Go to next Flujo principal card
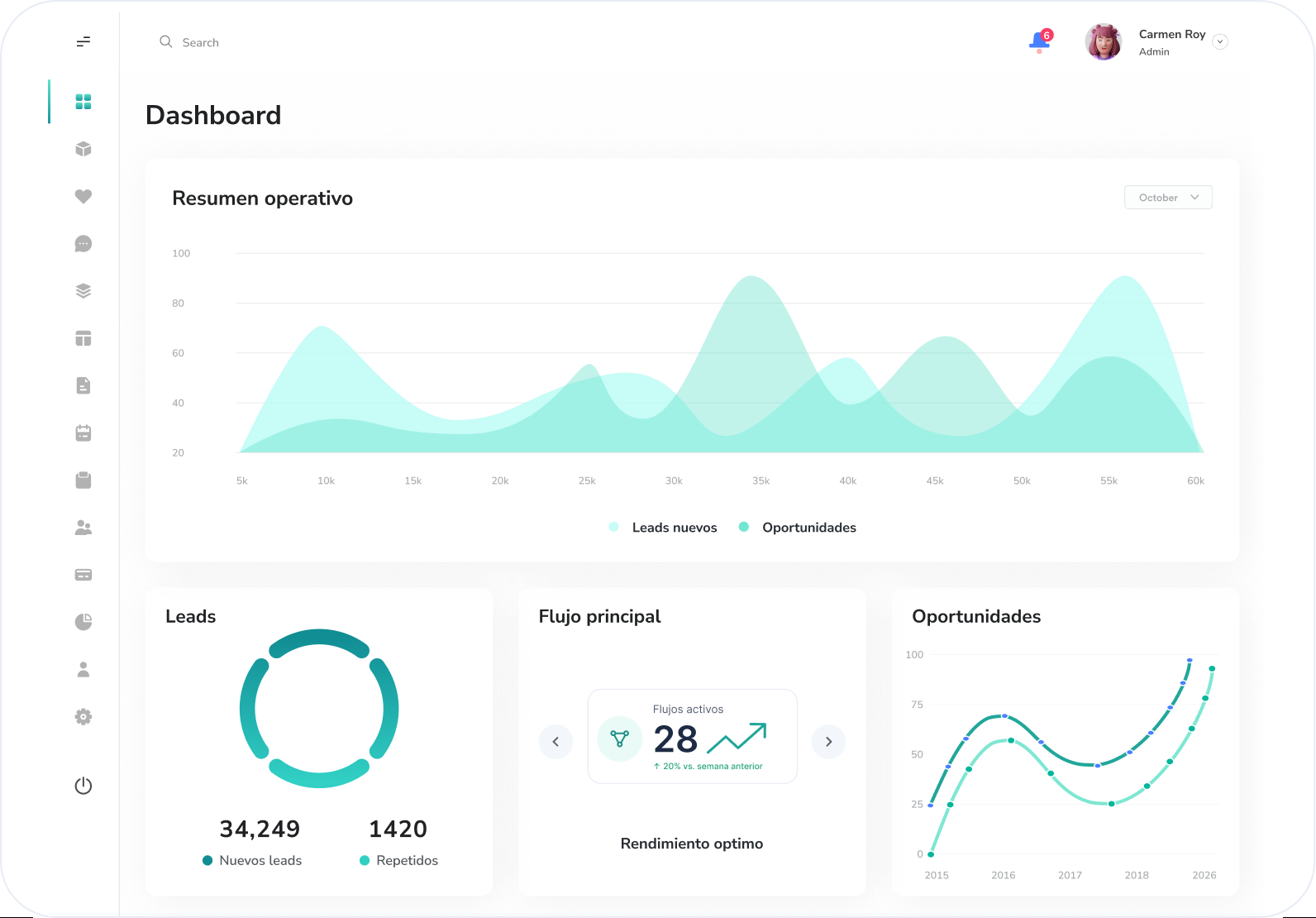 point(828,742)
